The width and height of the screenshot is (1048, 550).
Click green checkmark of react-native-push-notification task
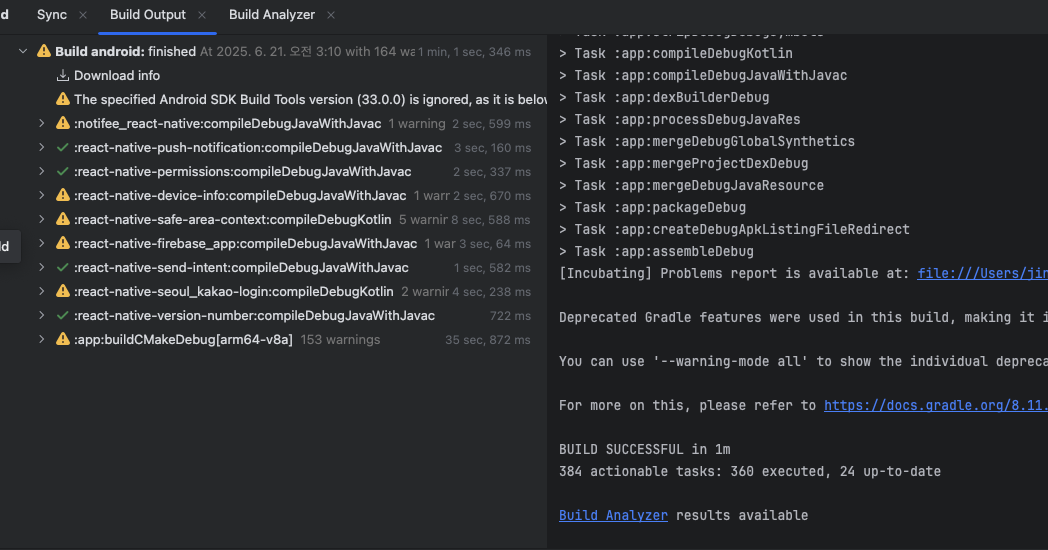click(63, 147)
